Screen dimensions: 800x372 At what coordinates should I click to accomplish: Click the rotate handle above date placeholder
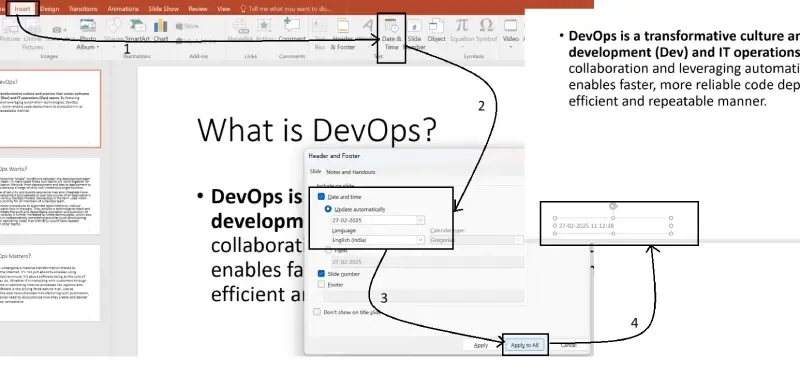[613, 206]
